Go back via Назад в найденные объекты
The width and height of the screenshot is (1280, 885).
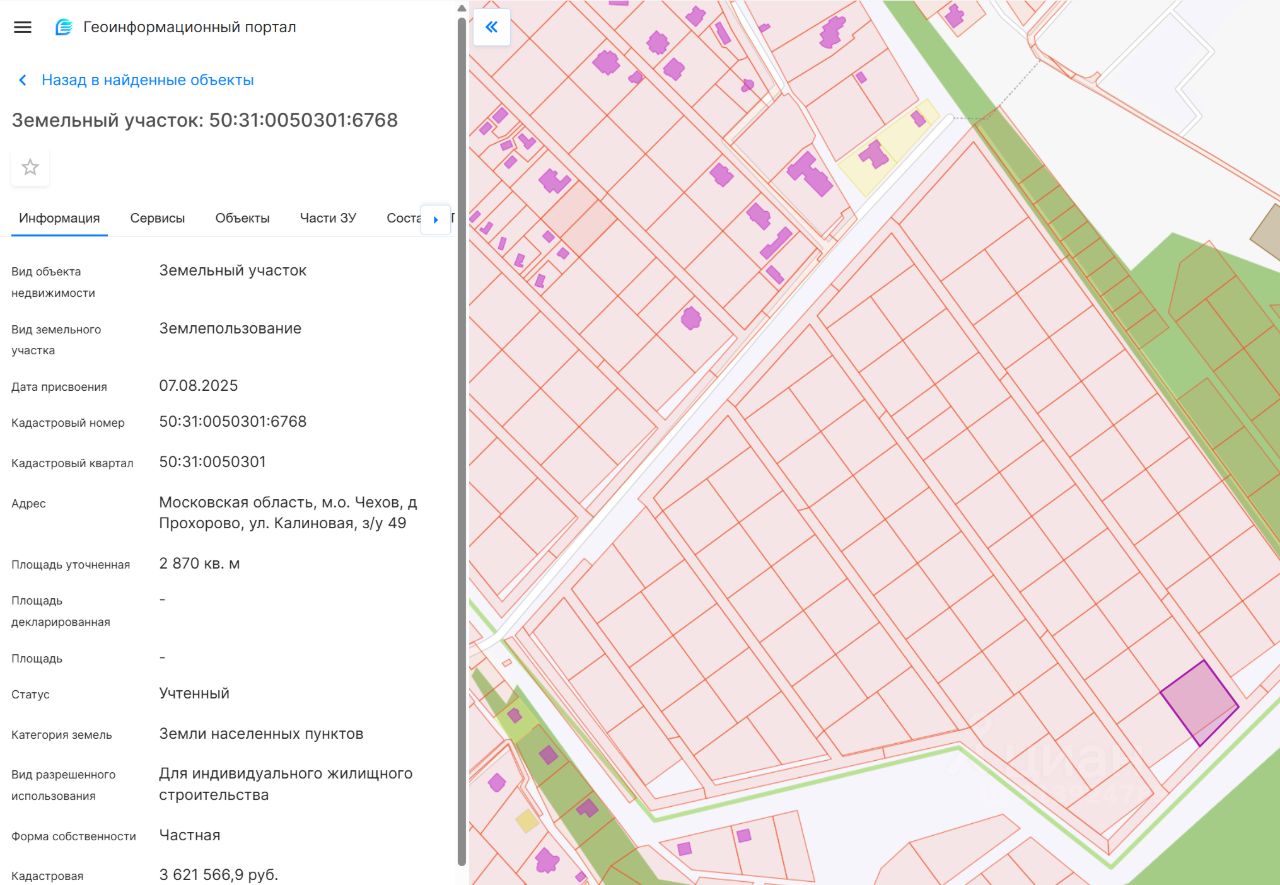(x=147, y=80)
